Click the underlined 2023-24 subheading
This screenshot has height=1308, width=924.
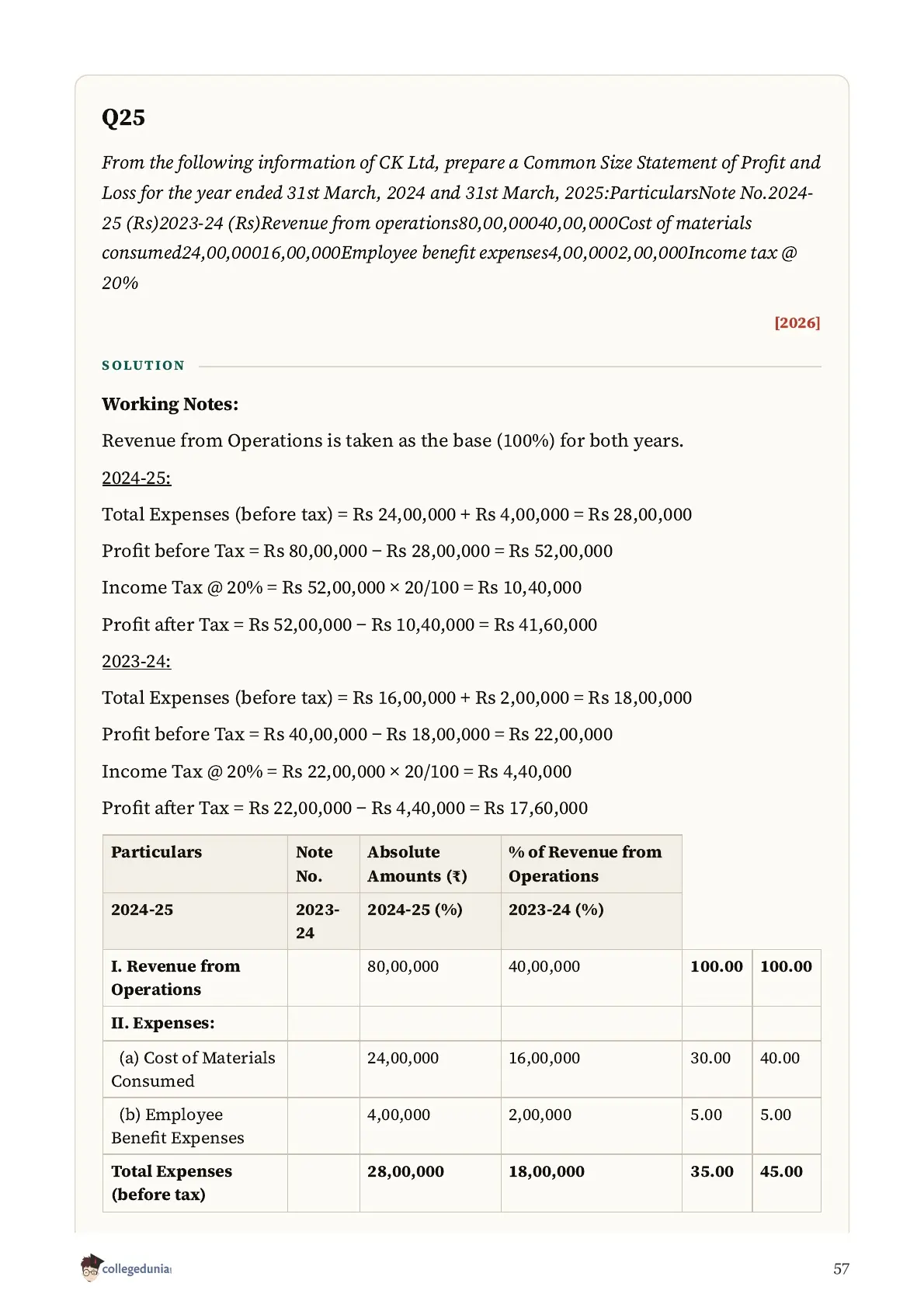pyautogui.click(x=136, y=661)
